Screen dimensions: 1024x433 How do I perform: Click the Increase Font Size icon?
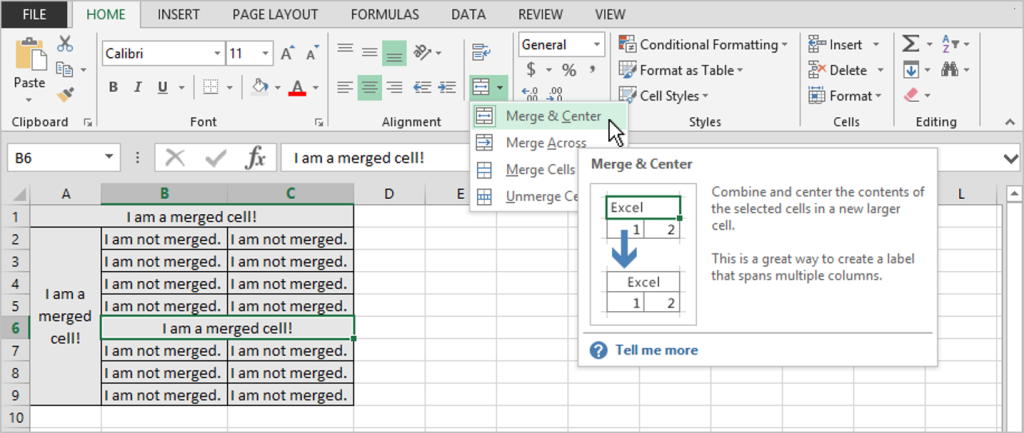point(288,53)
